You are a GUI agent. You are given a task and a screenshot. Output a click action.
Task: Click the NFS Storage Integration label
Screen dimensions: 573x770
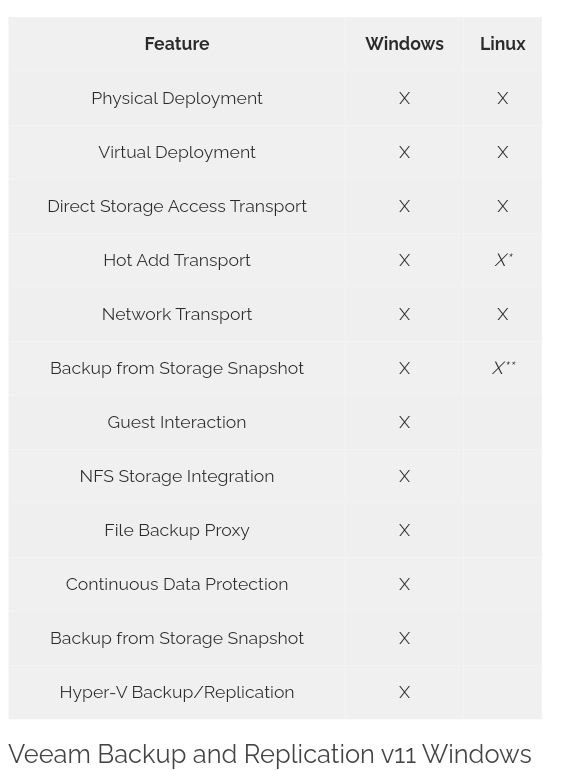(177, 476)
